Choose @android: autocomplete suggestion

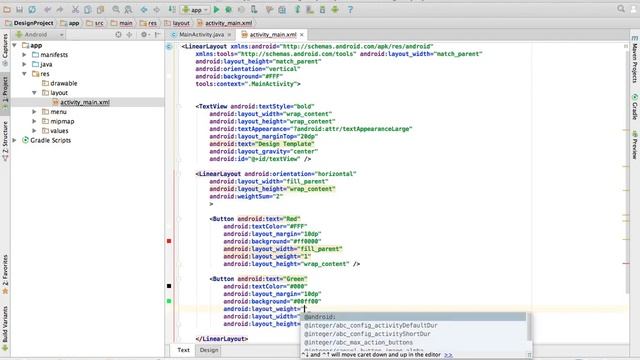click(x=413, y=317)
